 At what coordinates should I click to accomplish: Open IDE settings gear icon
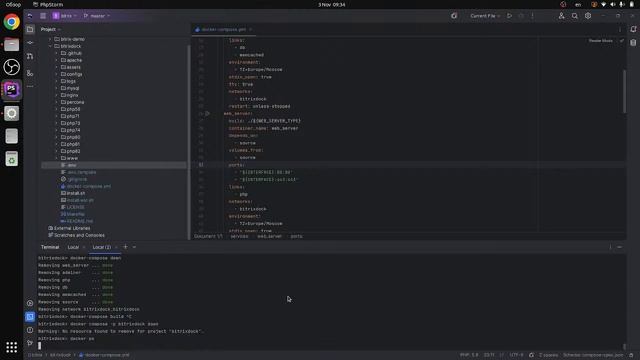(x=588, y=16)
